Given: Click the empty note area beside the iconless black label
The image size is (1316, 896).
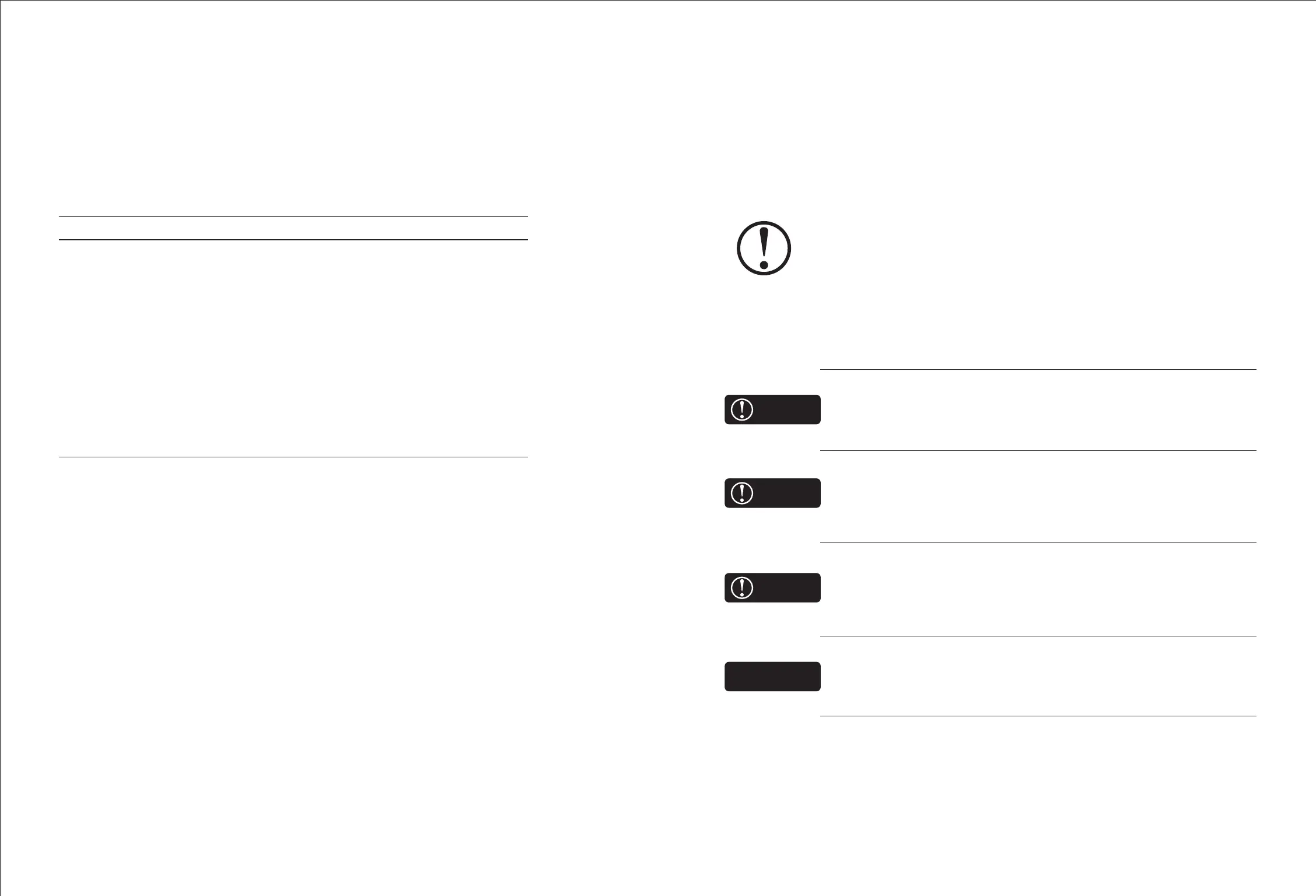Looking at the screenshot, I should coord(1038,677).
